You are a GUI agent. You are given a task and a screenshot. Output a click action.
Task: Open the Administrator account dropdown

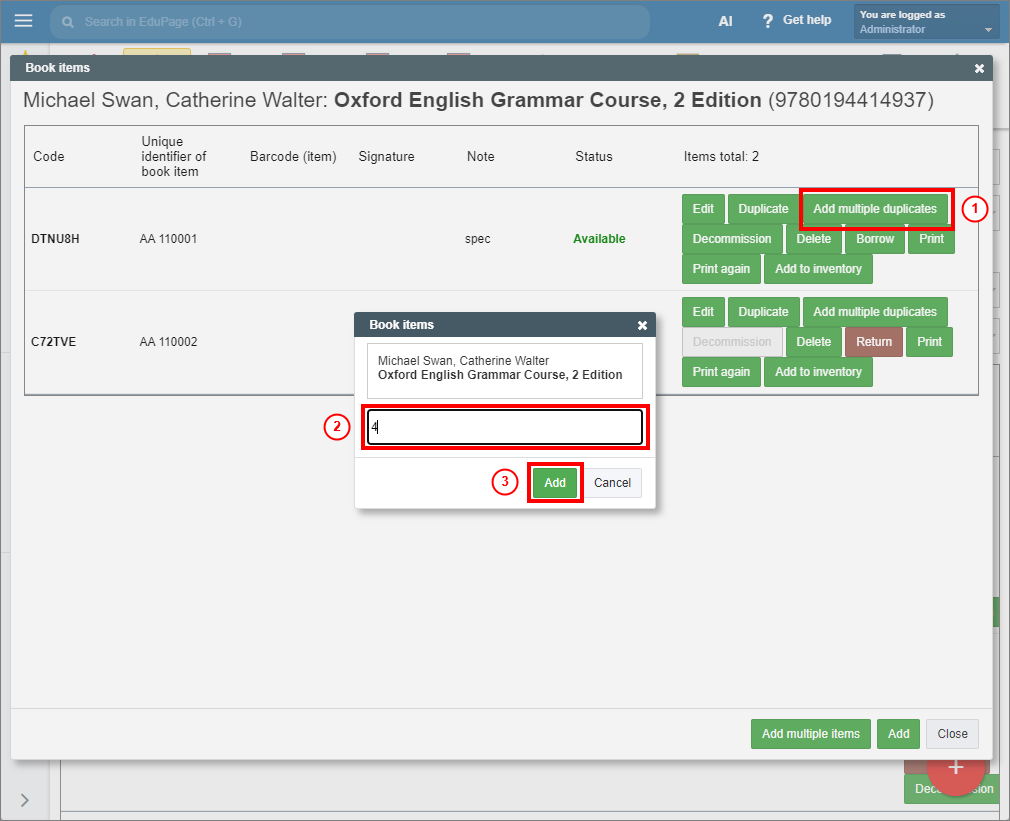coord(926,22)
